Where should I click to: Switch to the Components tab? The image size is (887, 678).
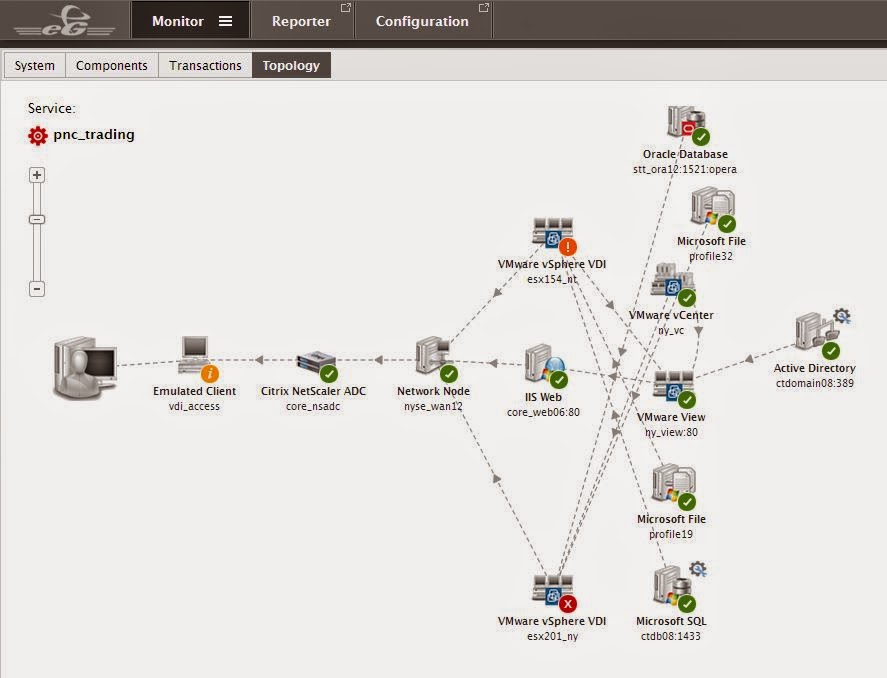point(111,65)
